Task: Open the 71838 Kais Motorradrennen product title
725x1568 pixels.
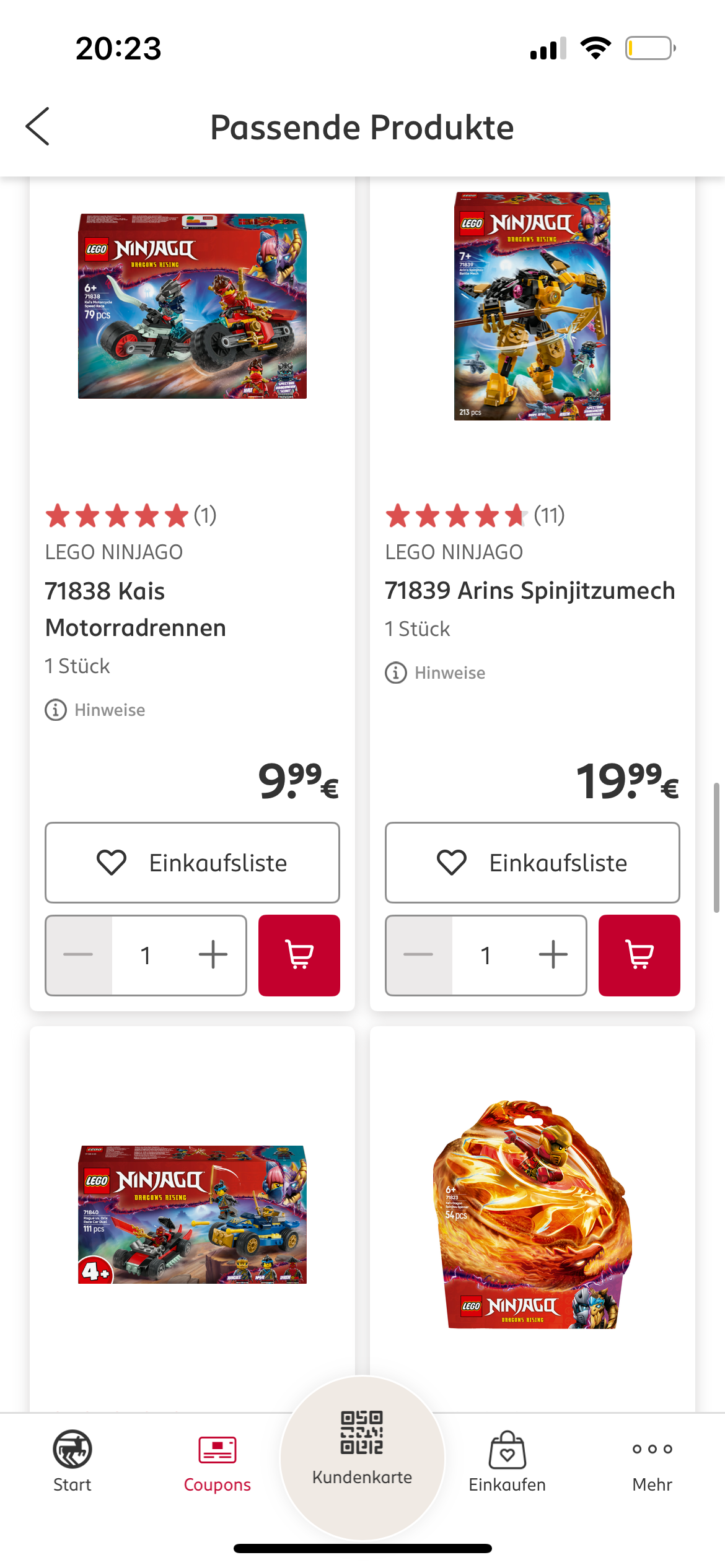Action: tap(136, 609)
